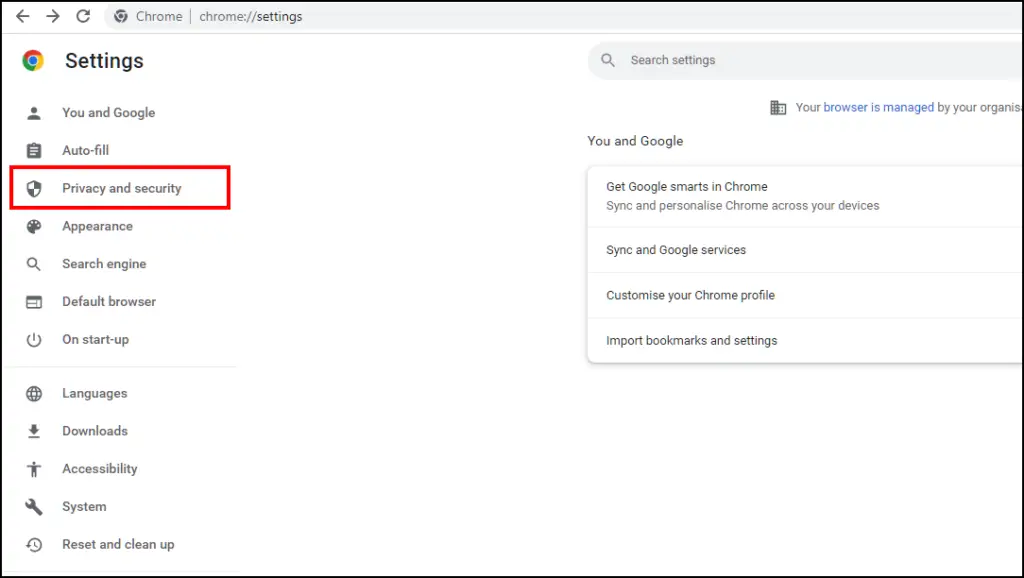Open Get Google smarts in Chrome row
The height and width of the screenshot is (578, 1024).
click(805, 197)
